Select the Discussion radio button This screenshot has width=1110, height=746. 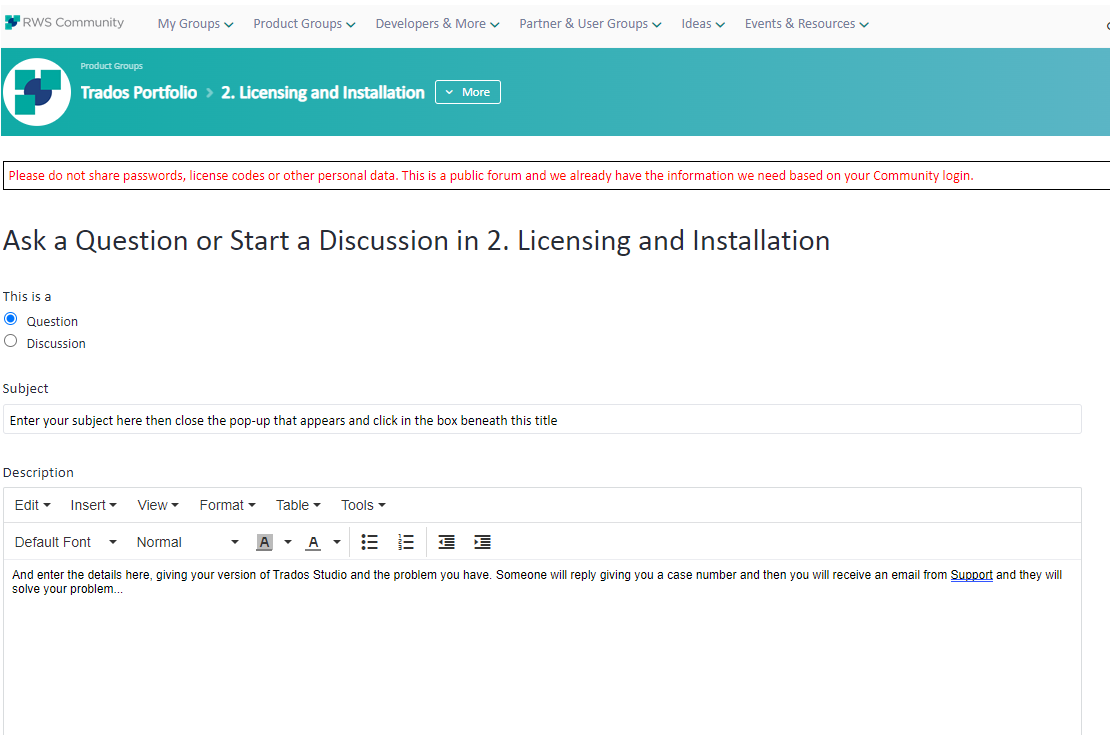(10, 340)
